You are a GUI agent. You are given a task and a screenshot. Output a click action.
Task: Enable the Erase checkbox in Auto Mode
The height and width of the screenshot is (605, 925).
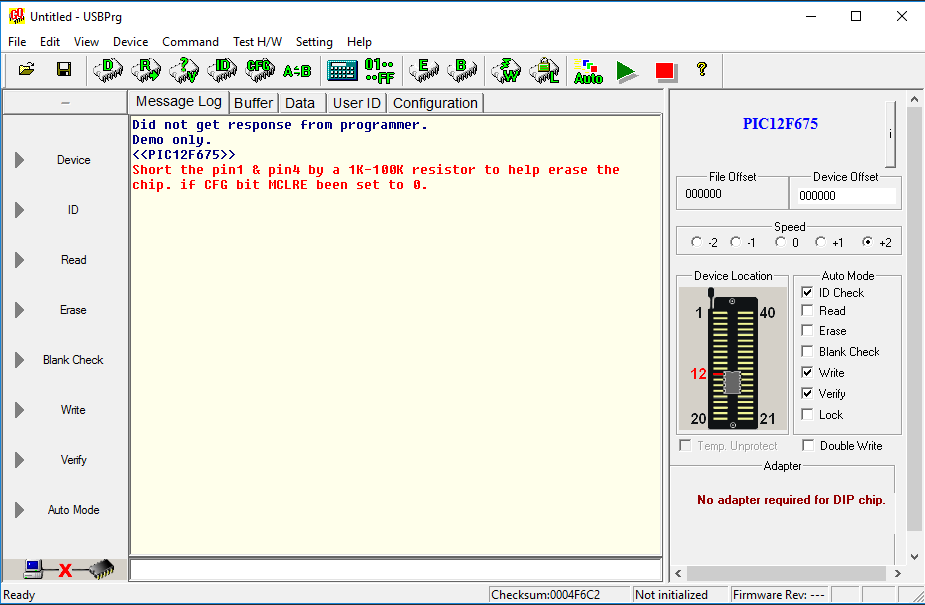point(807,331)
